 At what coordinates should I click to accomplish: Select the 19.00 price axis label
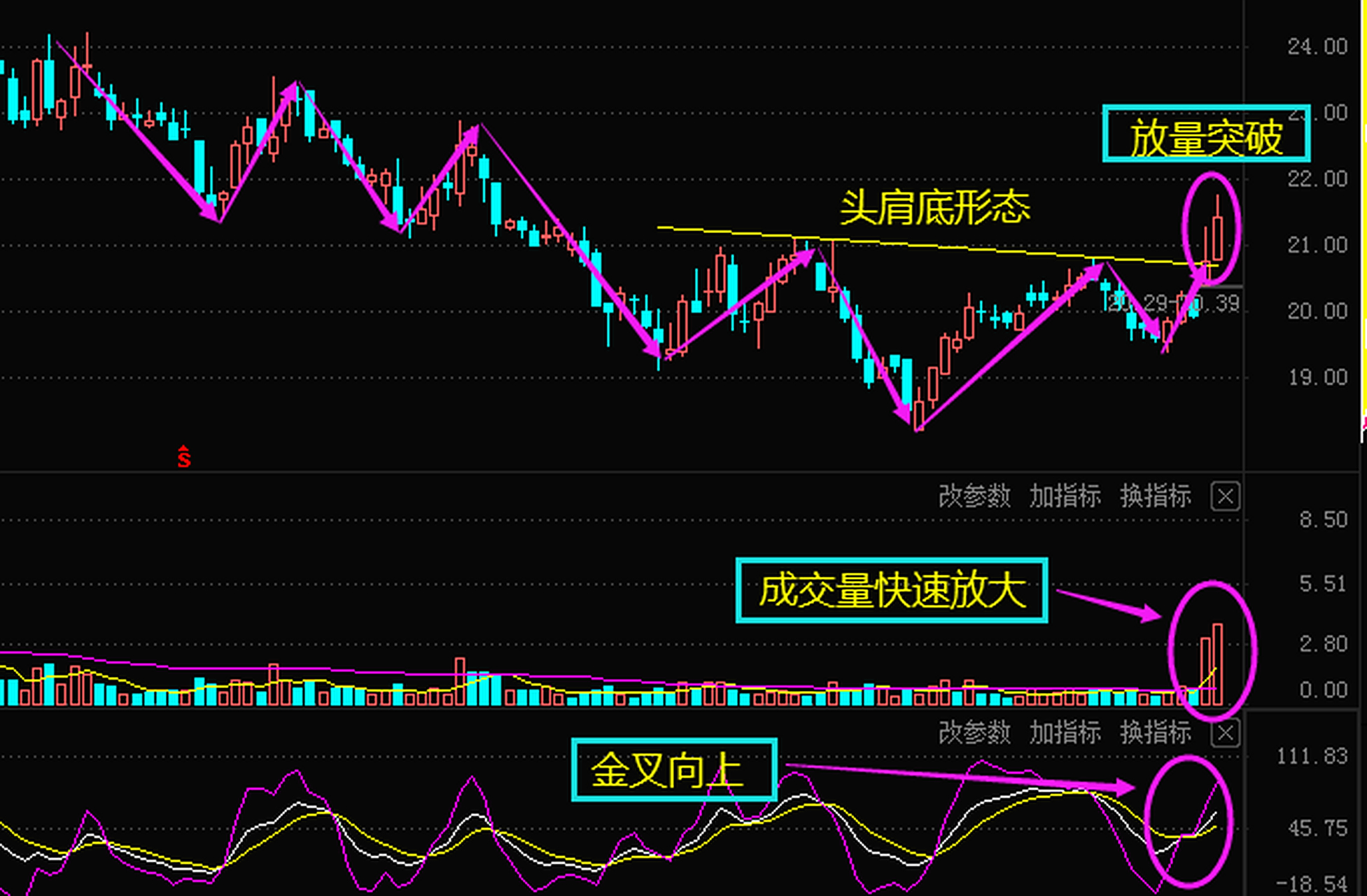click(x=1317, y=378)
